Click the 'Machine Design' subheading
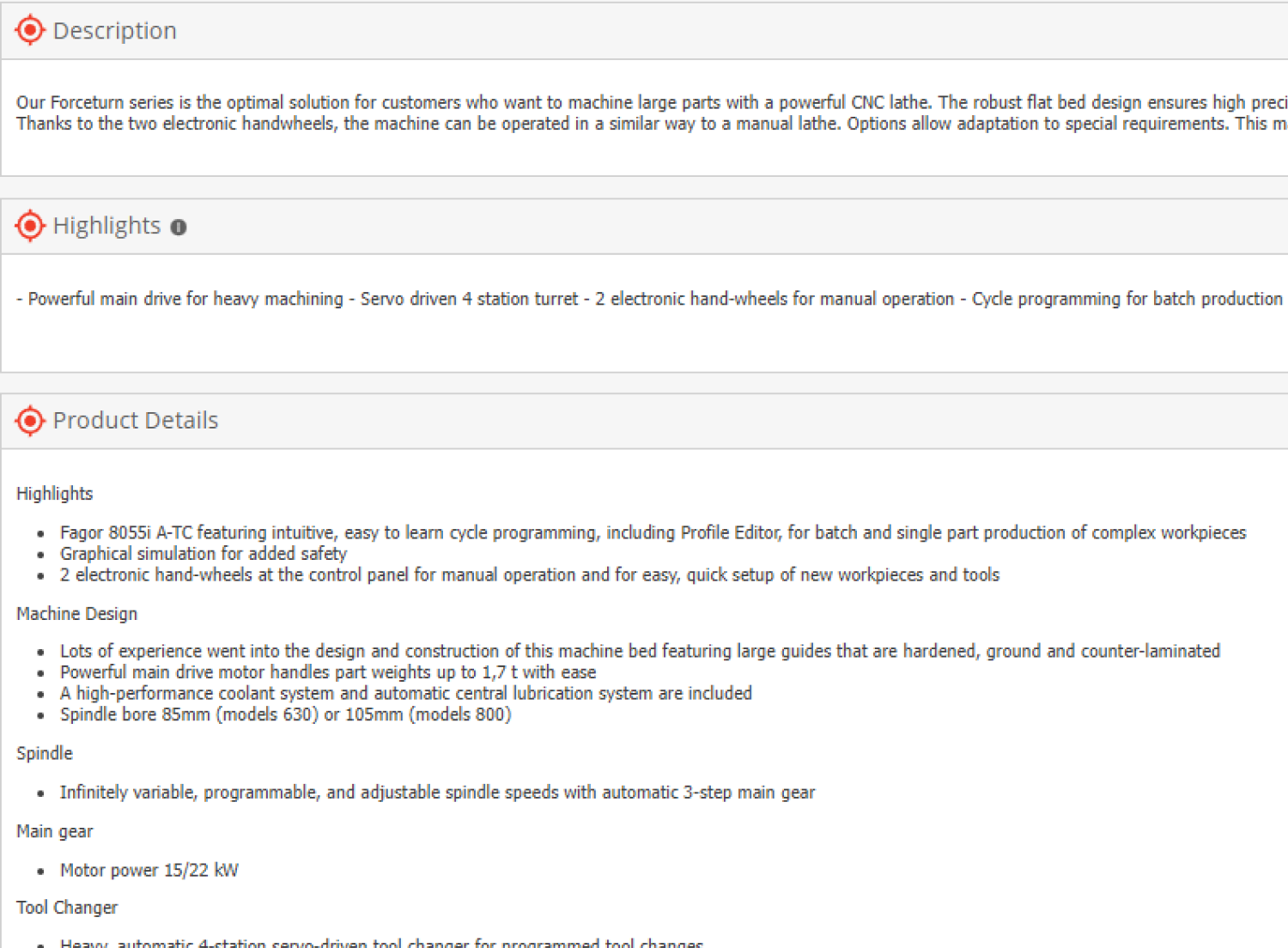Screen dimensions: 1288x948 (x=77, y=614)
